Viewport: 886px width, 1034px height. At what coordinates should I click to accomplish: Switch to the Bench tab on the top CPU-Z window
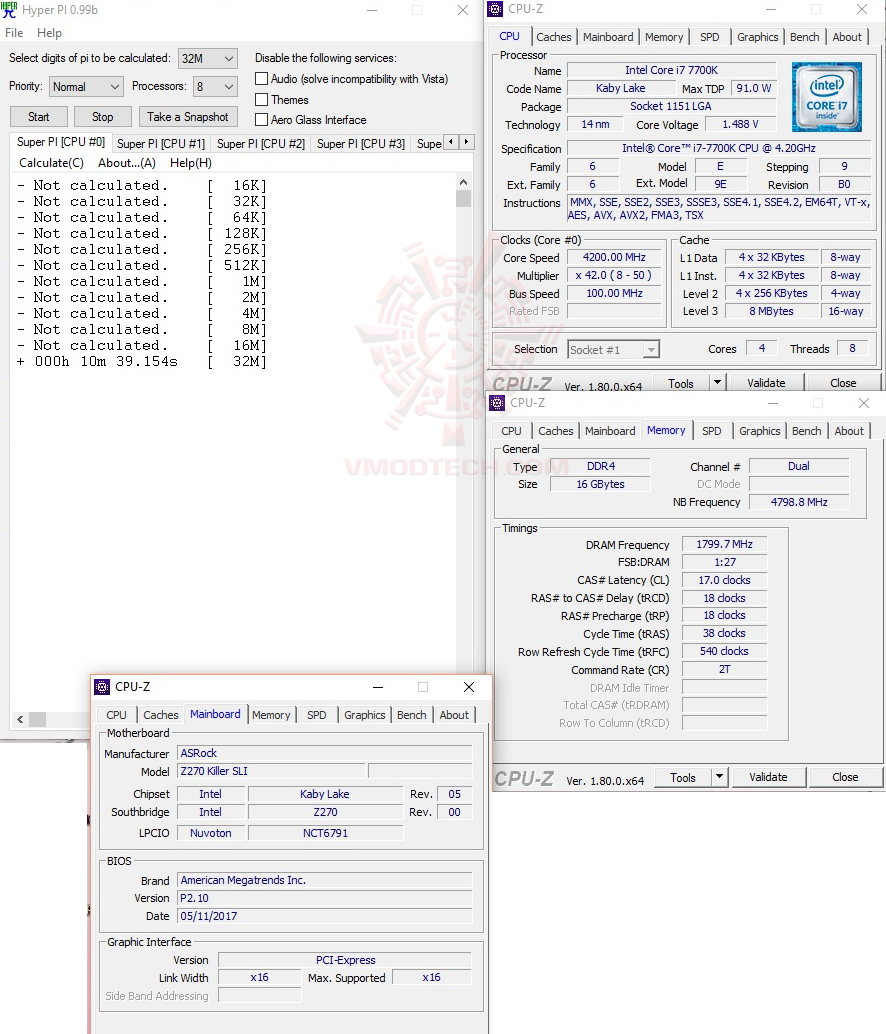click(804, 37)
